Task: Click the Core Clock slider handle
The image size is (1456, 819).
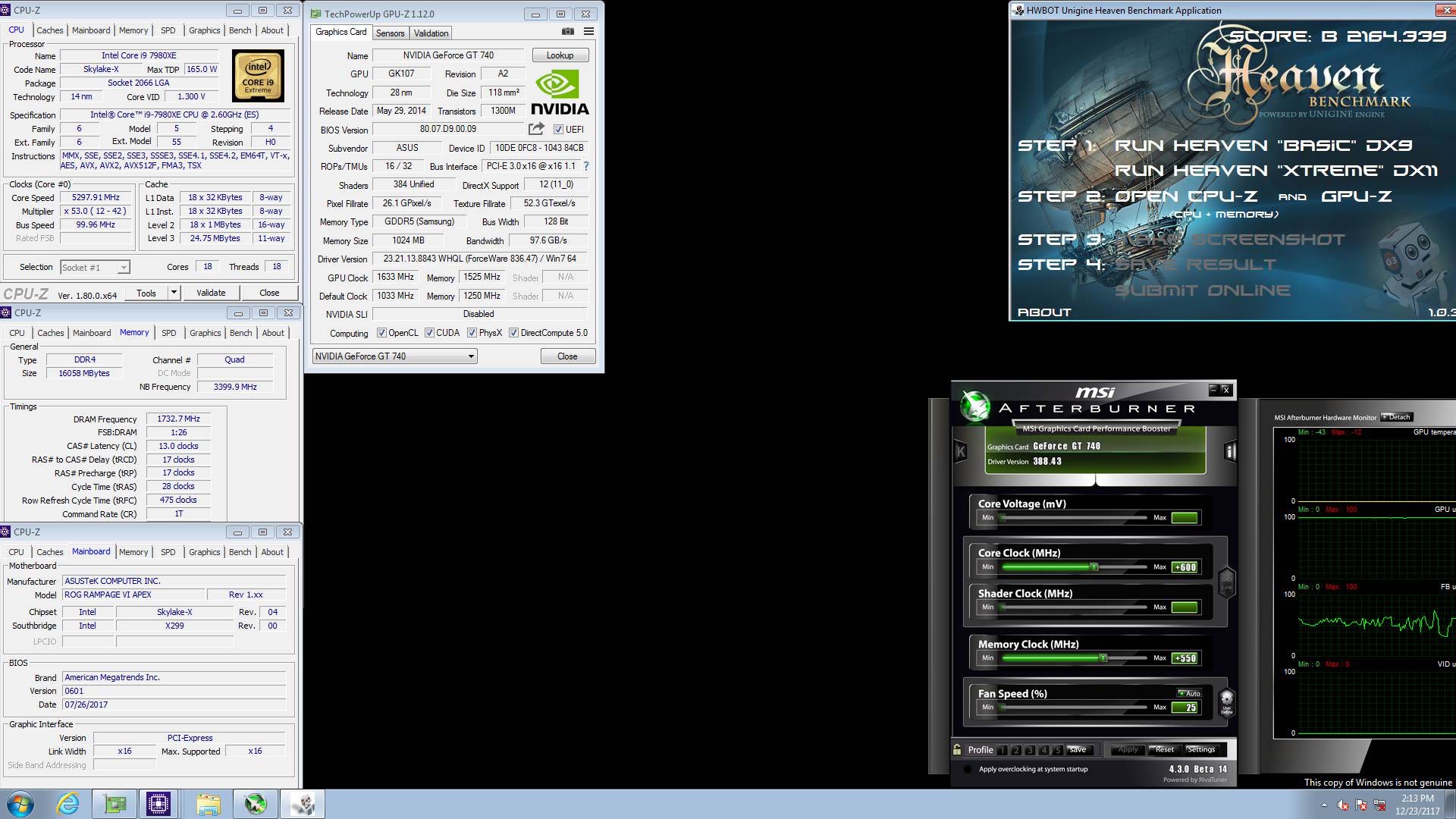Action: click(1094, 567)
